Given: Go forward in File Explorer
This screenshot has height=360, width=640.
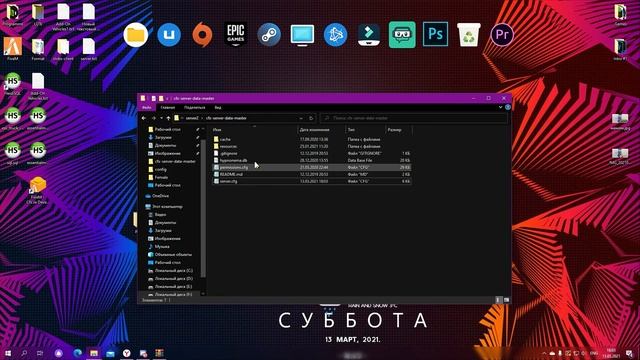Looking at the screenshot, I should 153,118.
